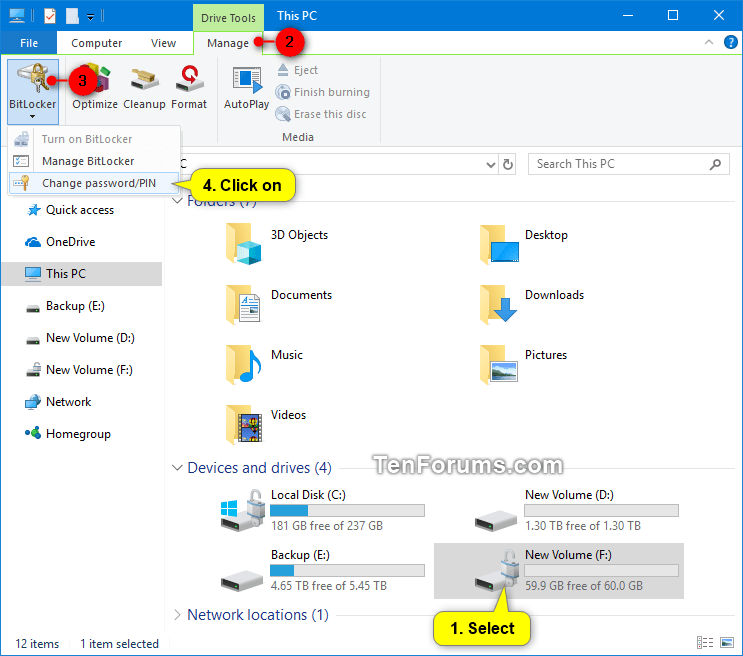Switch to the Computer ribbon tab

97,43
